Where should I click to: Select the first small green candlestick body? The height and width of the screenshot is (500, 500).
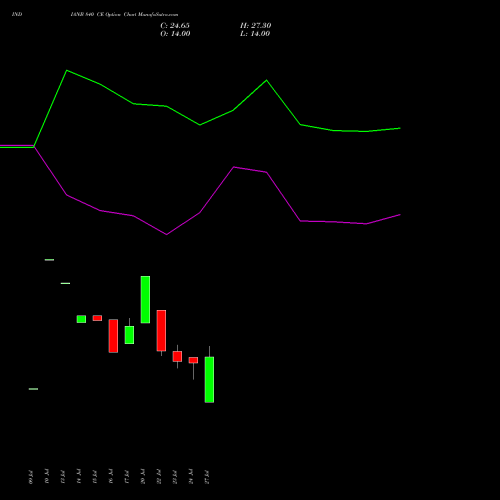point(81,319)
